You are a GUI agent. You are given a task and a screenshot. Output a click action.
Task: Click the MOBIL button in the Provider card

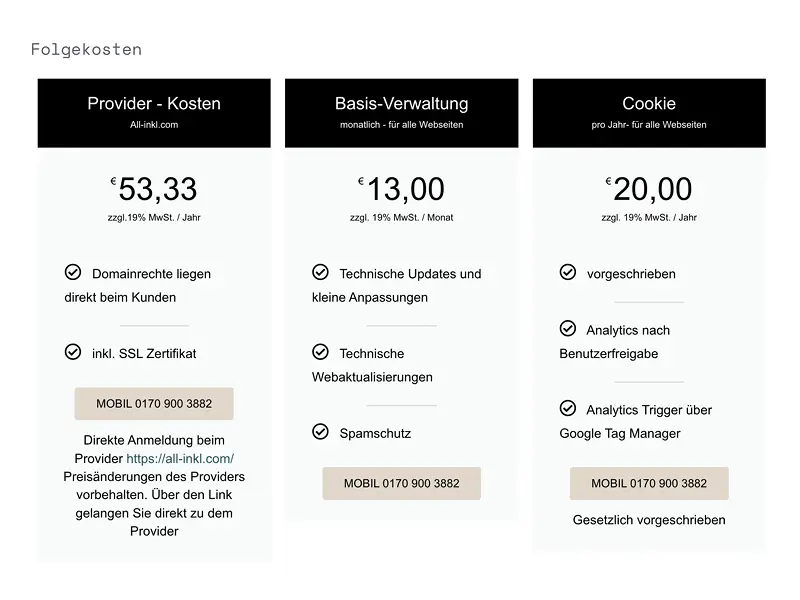pos(153,403)
